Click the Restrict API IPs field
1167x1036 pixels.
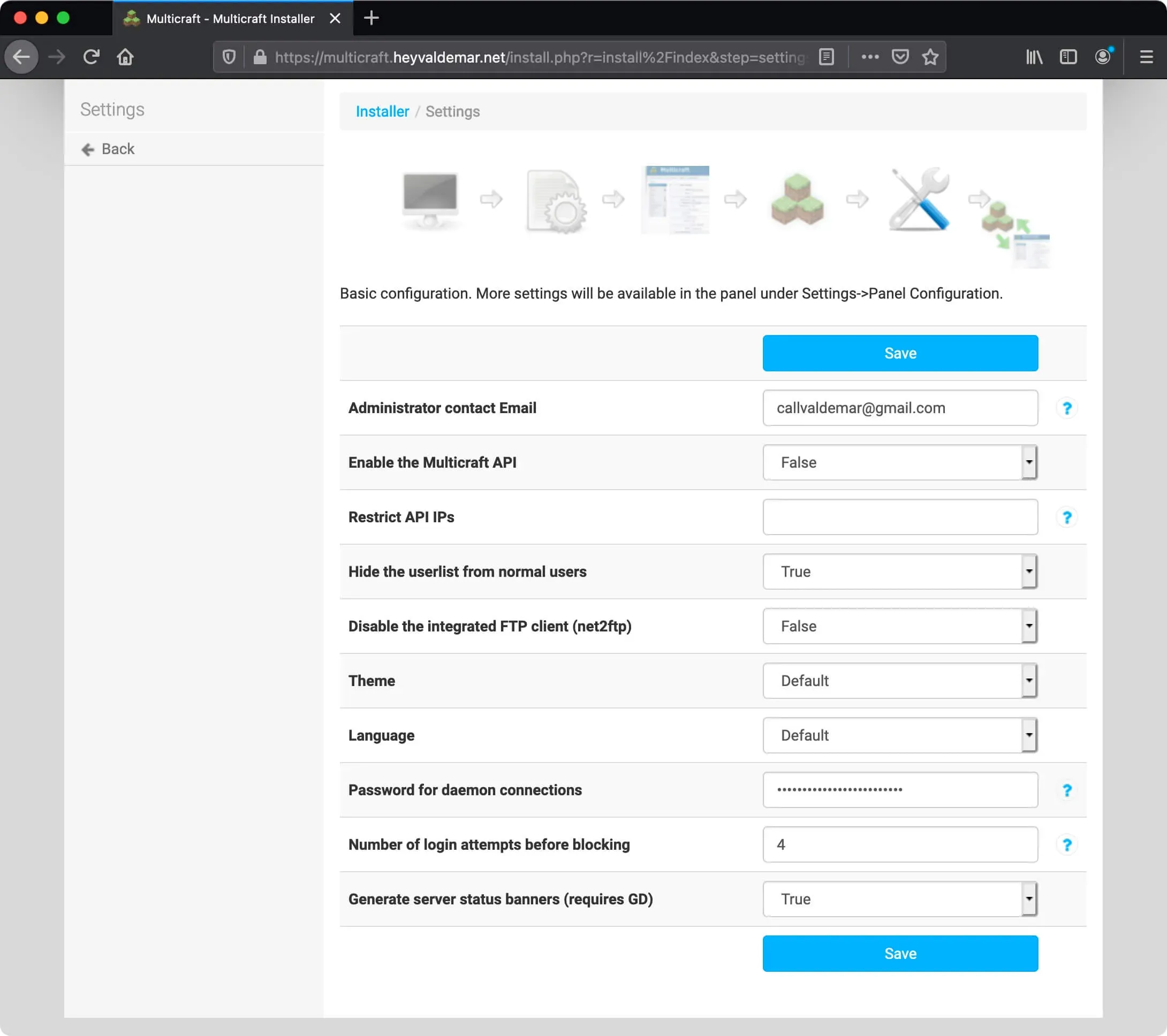(x=900, y=517)
